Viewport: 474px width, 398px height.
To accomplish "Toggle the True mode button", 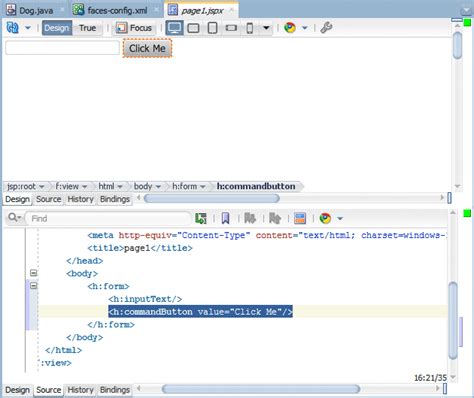I will tap(87, 28).
